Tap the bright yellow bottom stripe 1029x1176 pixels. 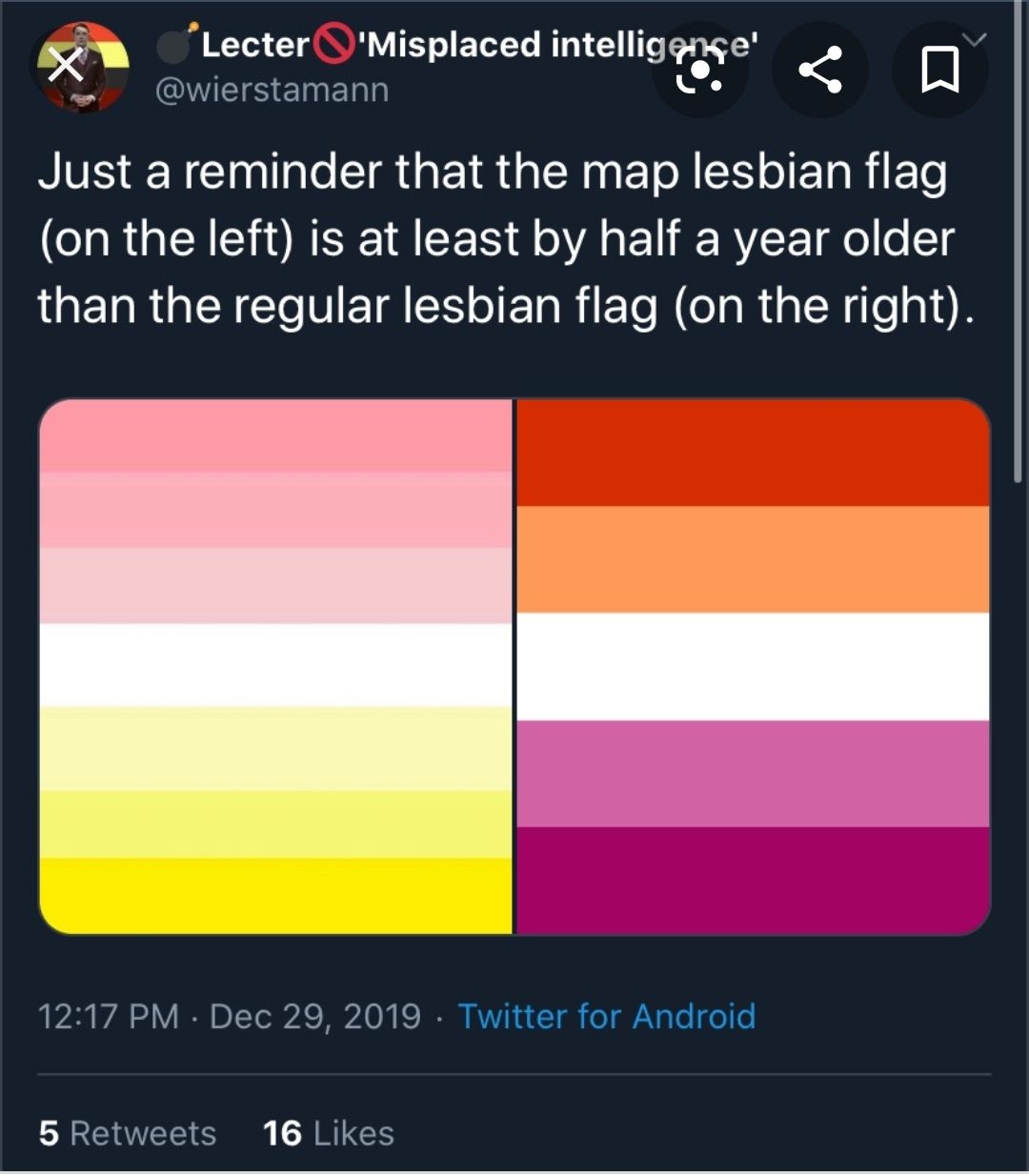point(275,896)
